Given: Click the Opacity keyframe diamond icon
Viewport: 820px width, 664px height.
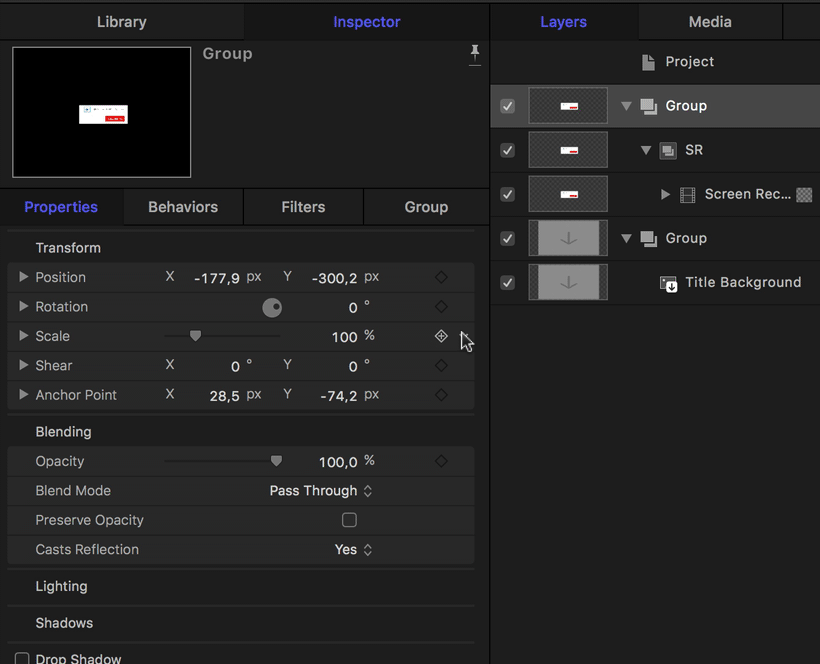Looking at the screenshot, I should tap(441, 461).
